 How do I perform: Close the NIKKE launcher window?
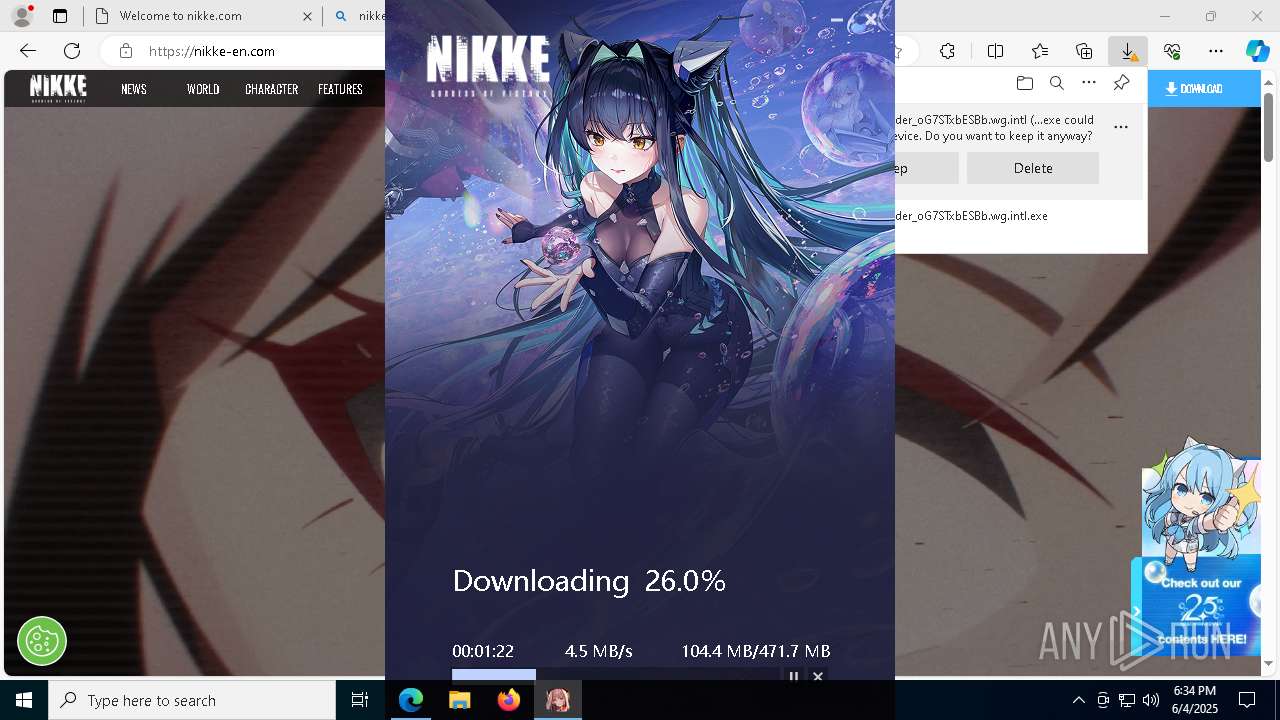(x=871, y=19)
